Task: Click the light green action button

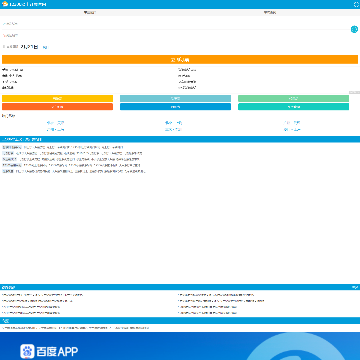Action: click(293, 98)
